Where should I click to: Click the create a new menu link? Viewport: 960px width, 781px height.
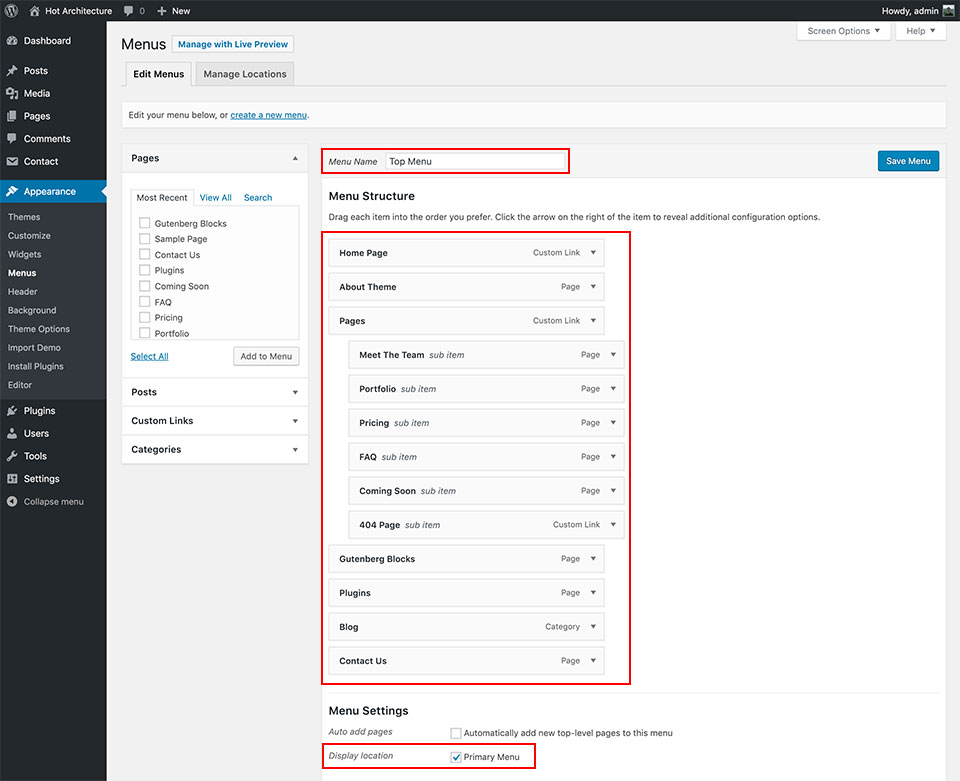(x=269, y=115)
